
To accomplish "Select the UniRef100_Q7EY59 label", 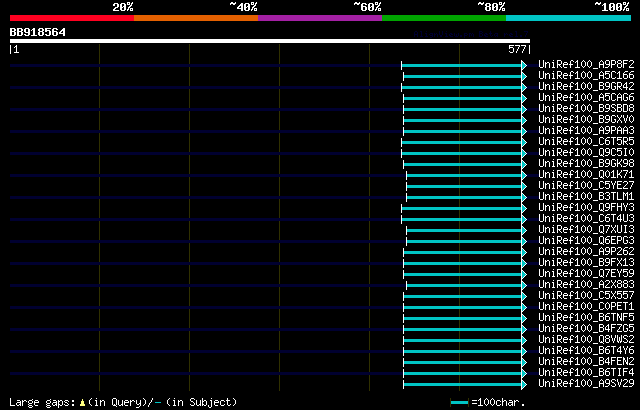I will coord(586,274).
